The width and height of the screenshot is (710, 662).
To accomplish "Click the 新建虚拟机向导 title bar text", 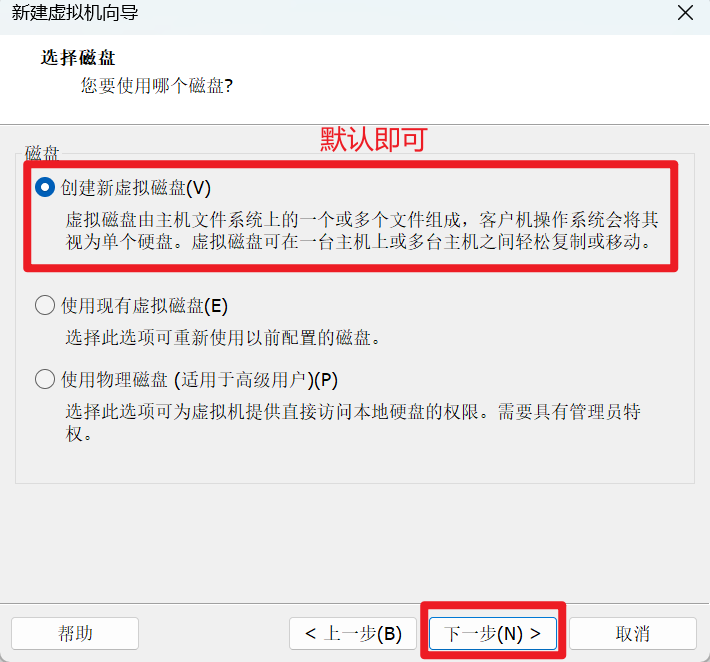I will coord(75,13).
